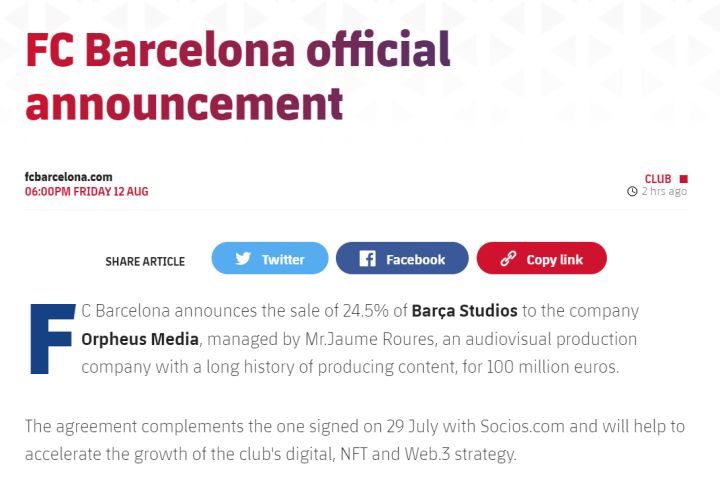This screenshot has width=720, height=495.
Task: Click the SHARE ARTICLE label
Action: 145,261
